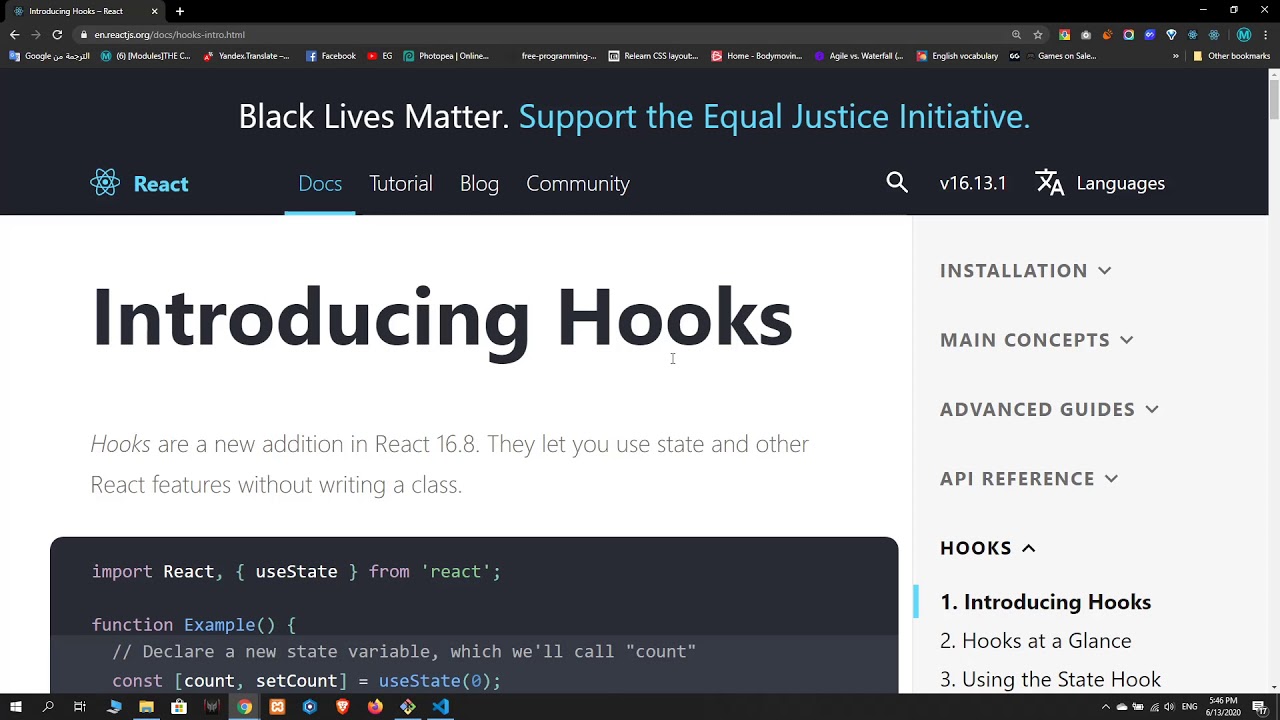Select the Introducing Hooks browser tab
Viewport: 1280px width, 720px height.
click(x=85, y=11)
